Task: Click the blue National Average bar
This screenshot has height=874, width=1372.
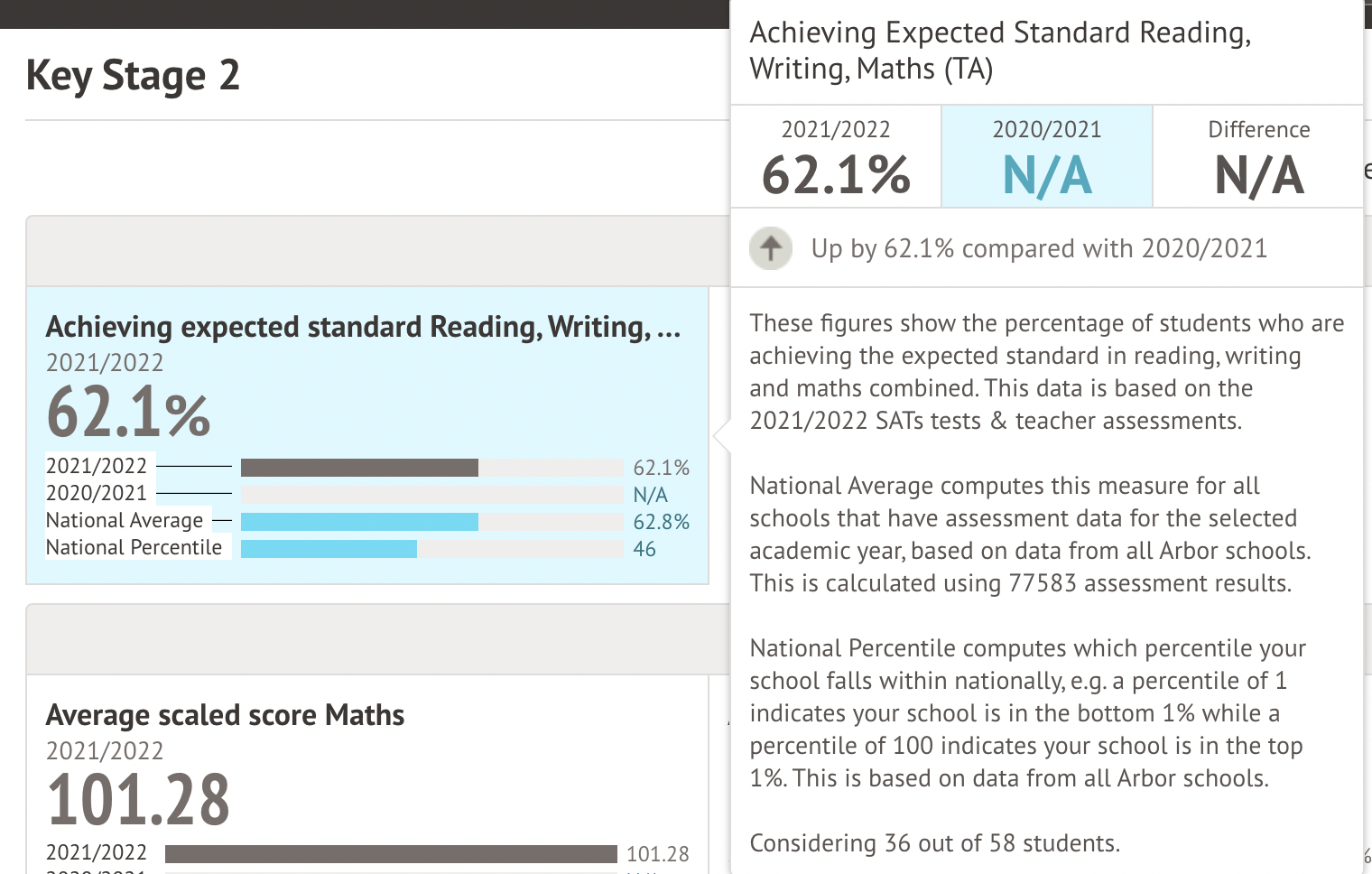Action: [x=359, y=522]
